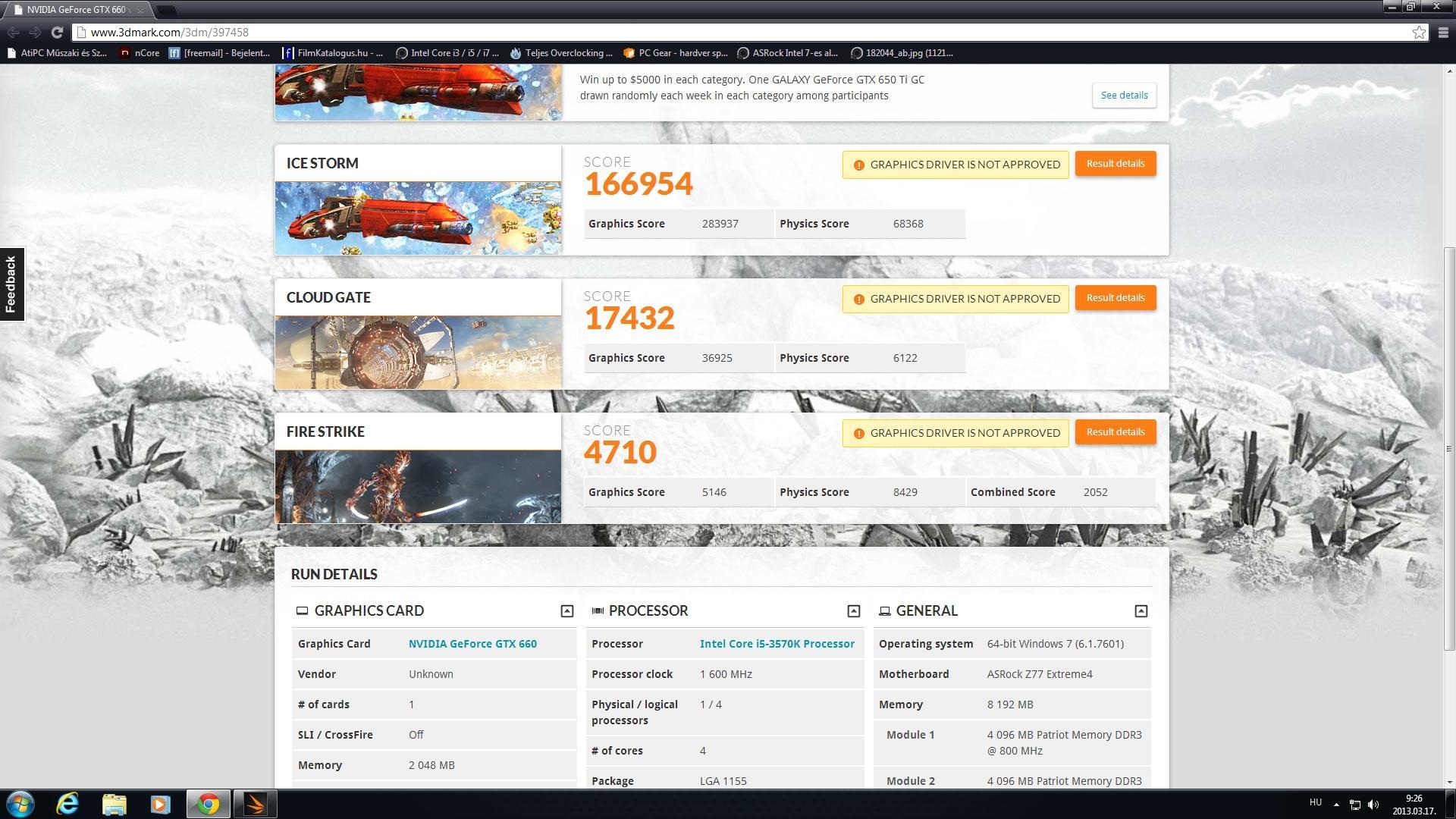Open Windows Explorer from the taskbar
The image size is (1456, 819).
(x=114, y=805)
